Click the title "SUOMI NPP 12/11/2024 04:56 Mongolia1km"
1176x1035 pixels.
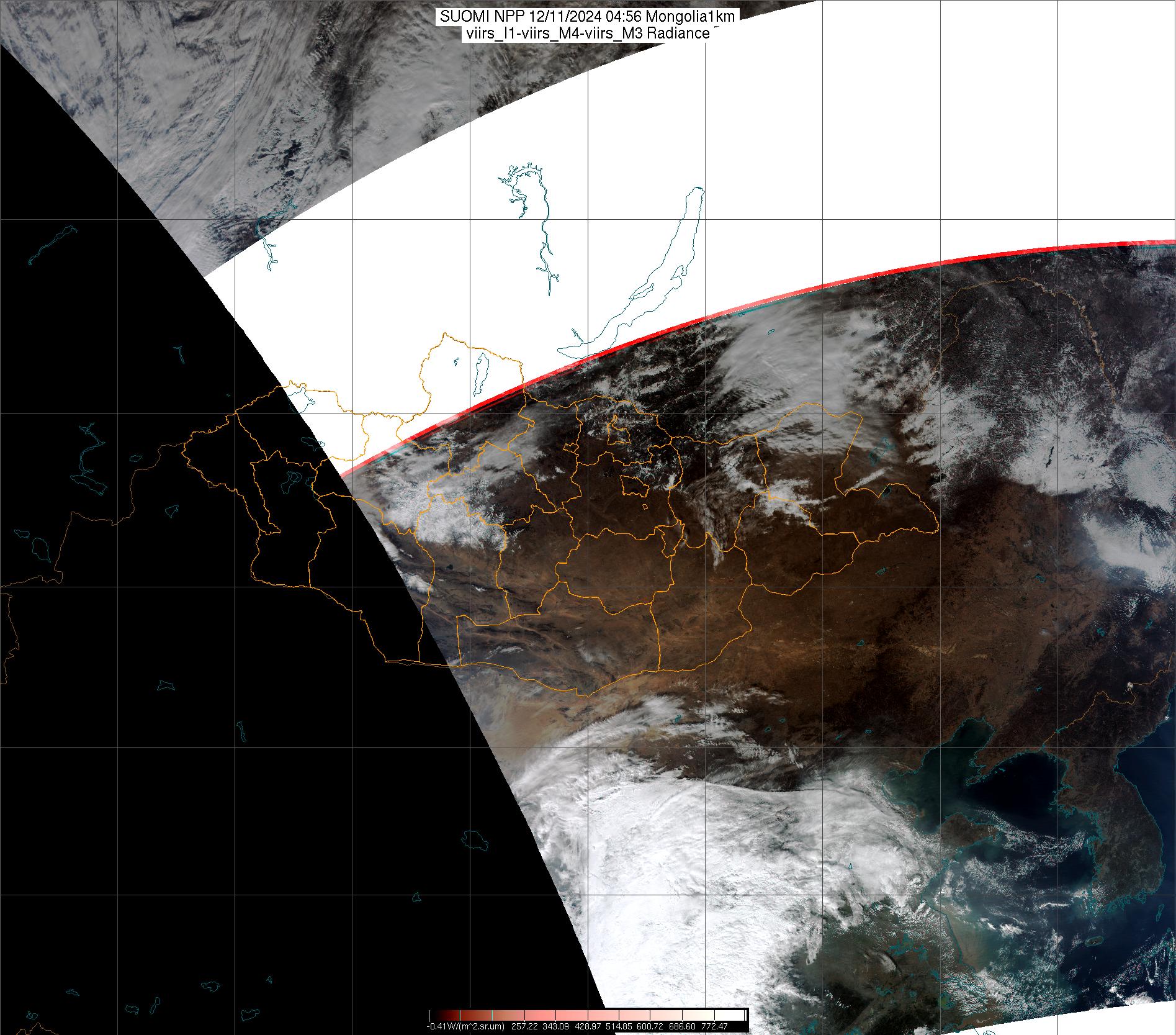(587, 17)
